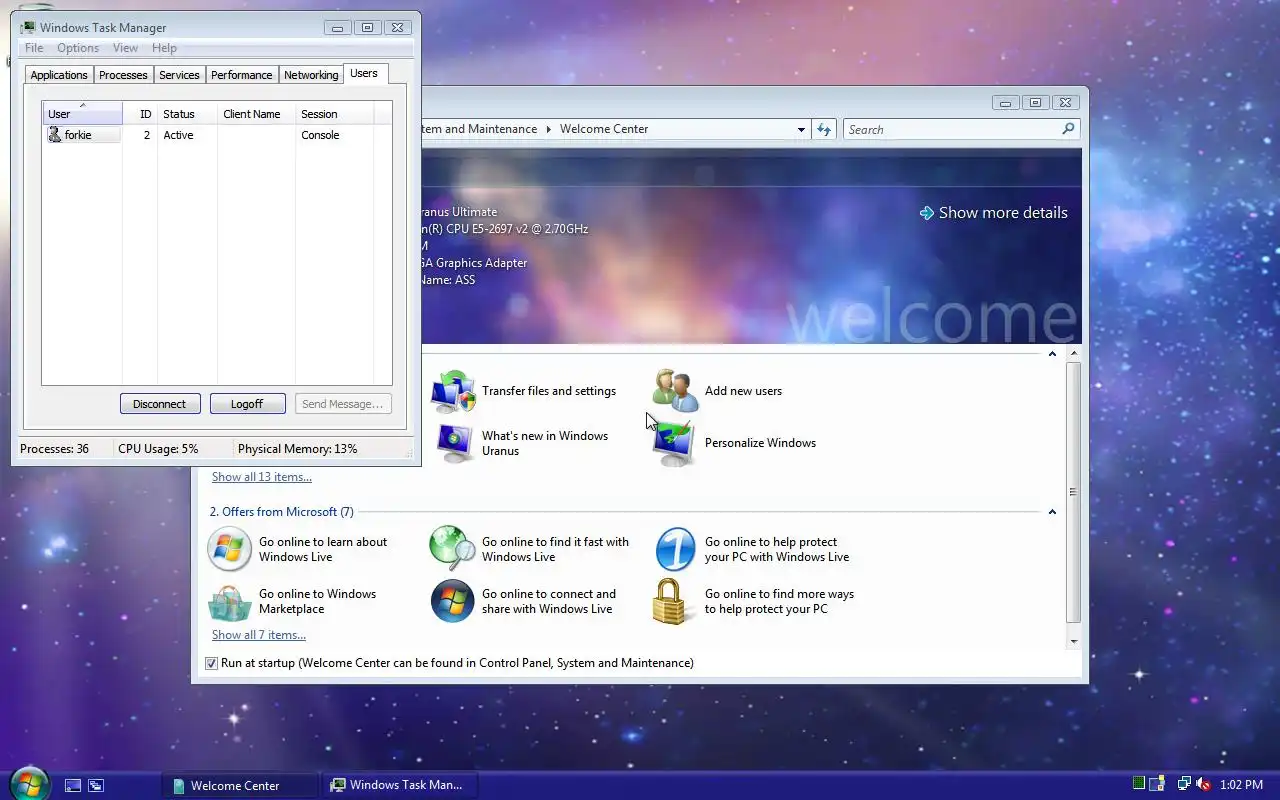The height and width of the screenshot is (800, 1280).
Task: Click Go online to learn about Windows Live icon
Action: point(229,549)
